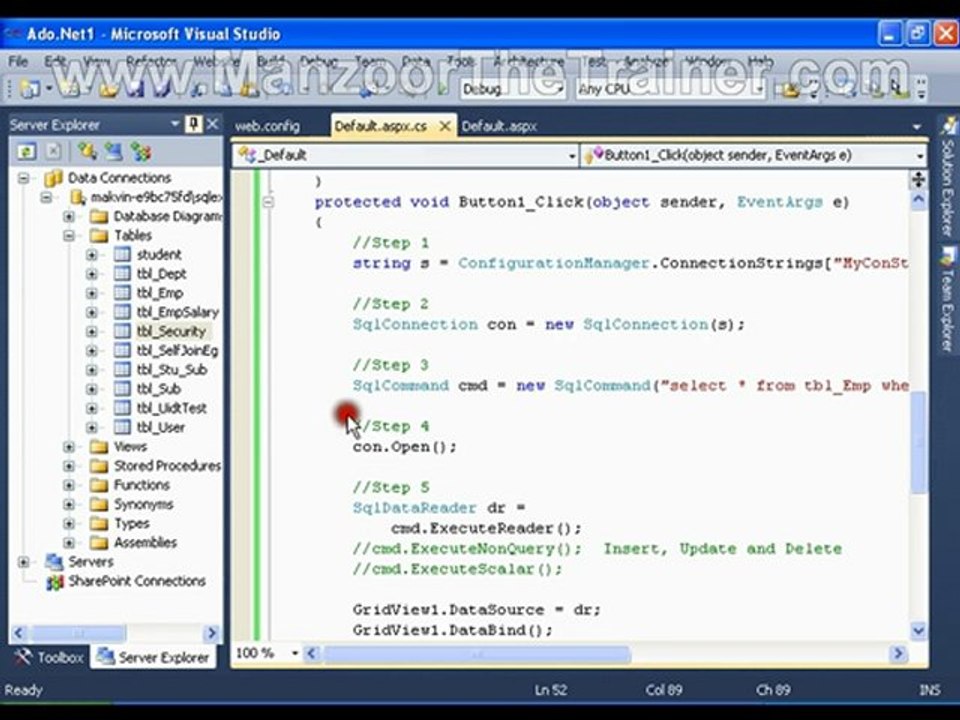
Task: Toggle auto-hide pin on Server Explorer
Action: tap(193, 124)
